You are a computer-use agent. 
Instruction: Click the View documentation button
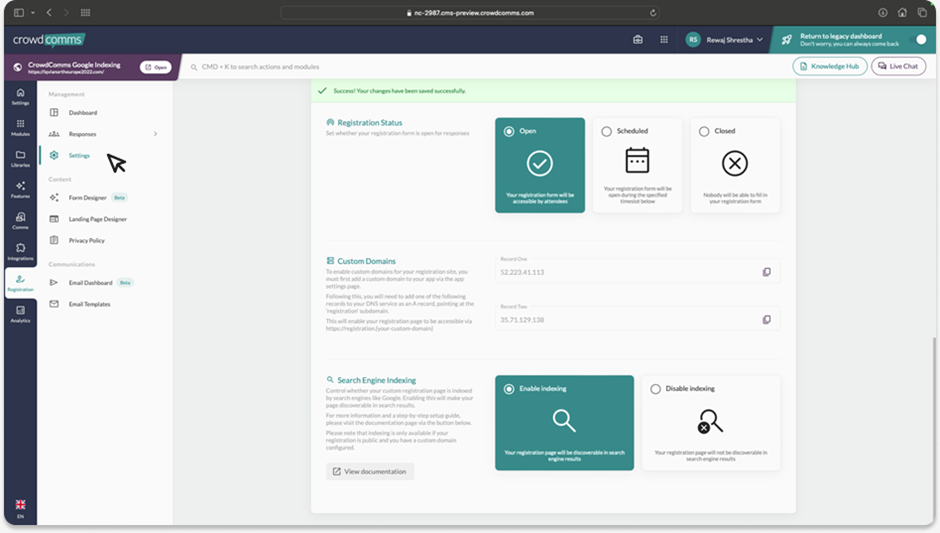tap(369, 471)
